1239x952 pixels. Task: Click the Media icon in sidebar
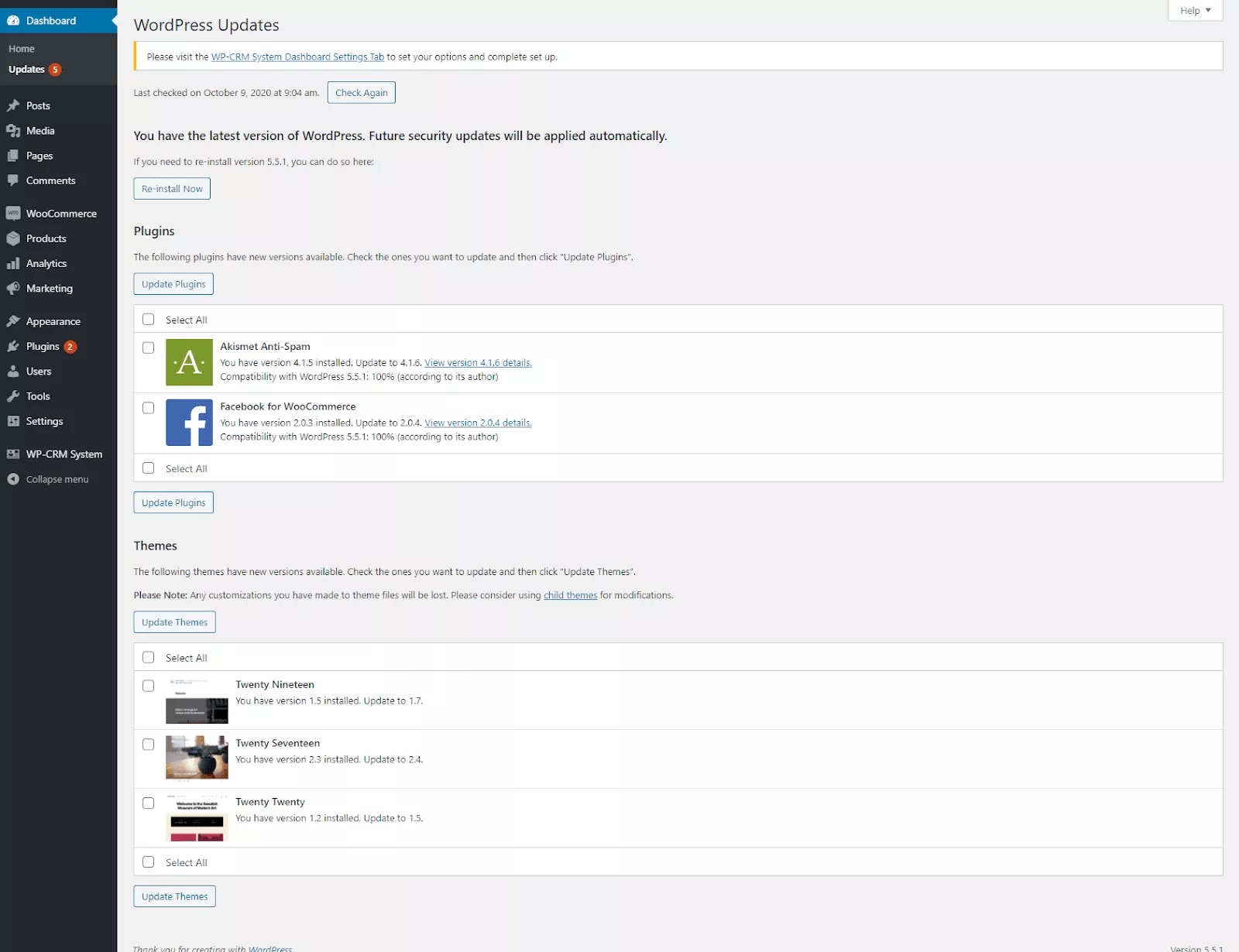pos(13,131)
